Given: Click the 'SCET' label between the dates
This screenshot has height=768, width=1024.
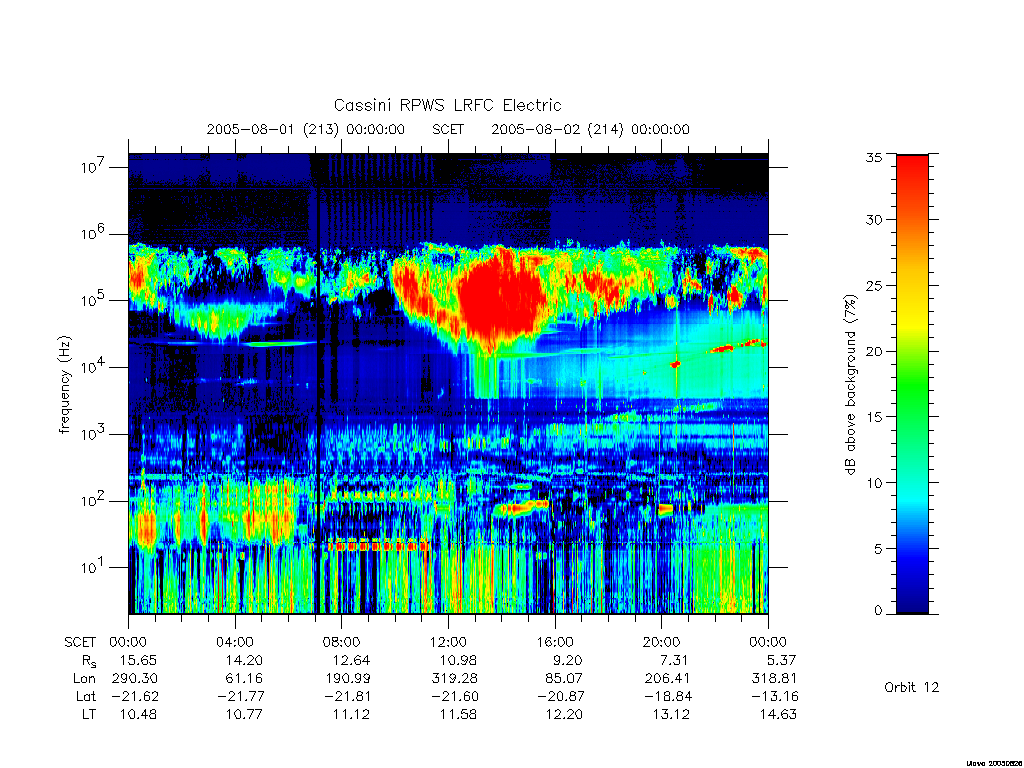Looking at the screenshot, I should [448, 129].
